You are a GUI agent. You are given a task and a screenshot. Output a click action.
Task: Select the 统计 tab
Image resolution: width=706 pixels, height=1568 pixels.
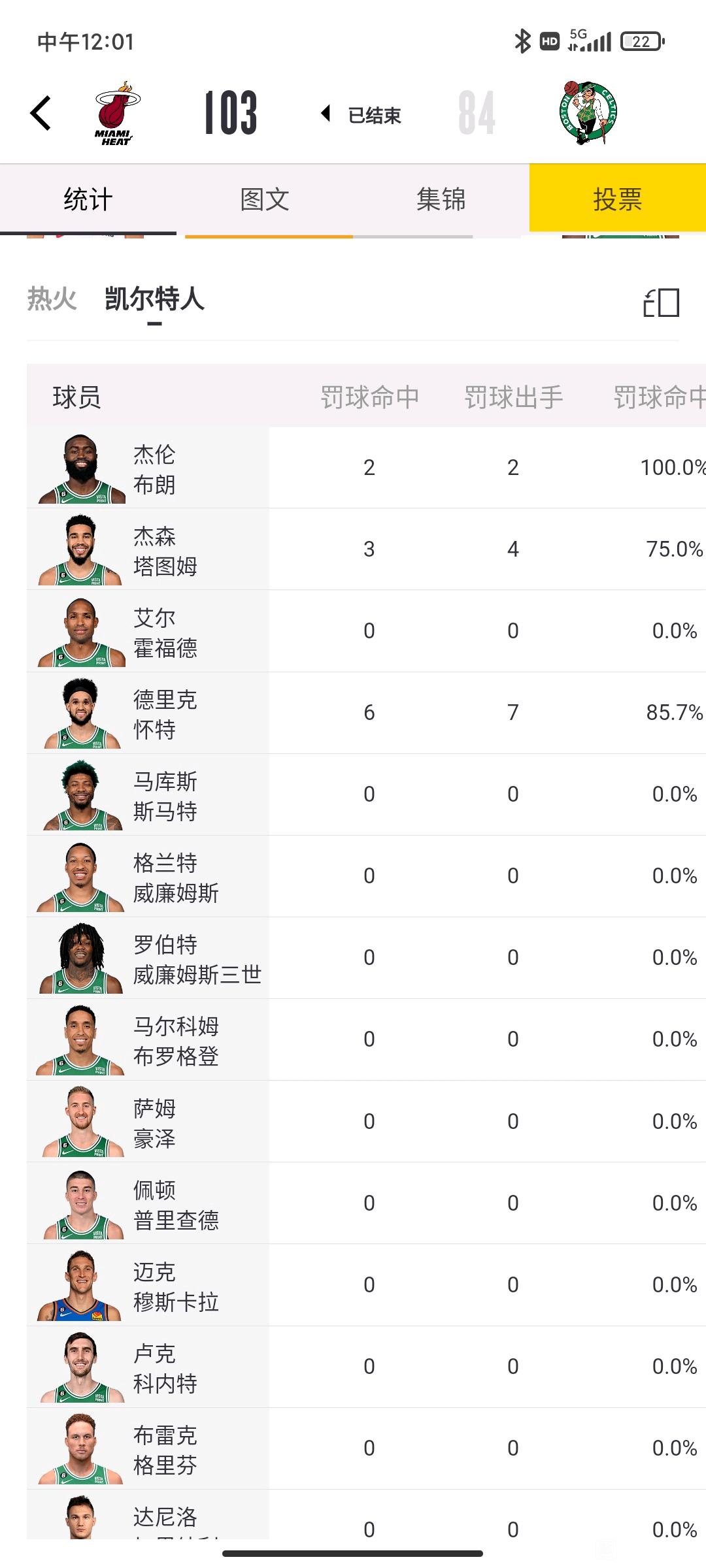pyautogui.click(x=88, y=199)
